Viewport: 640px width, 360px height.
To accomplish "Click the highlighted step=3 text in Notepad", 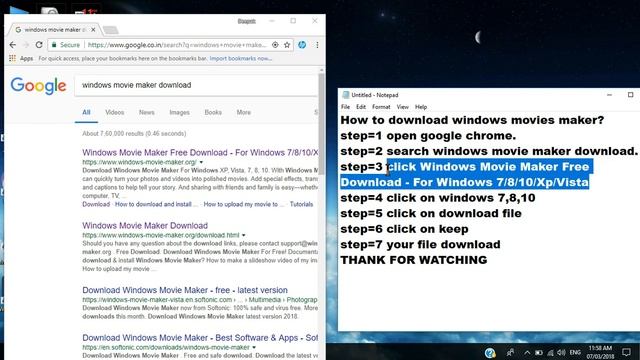I will click(467, 174).
